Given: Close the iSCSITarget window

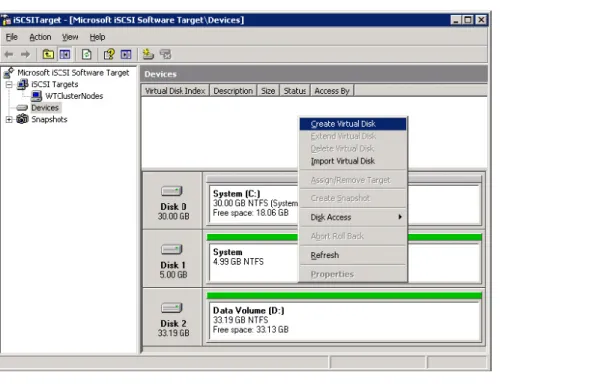Looking at the screenshot, I should coord(481,20).
